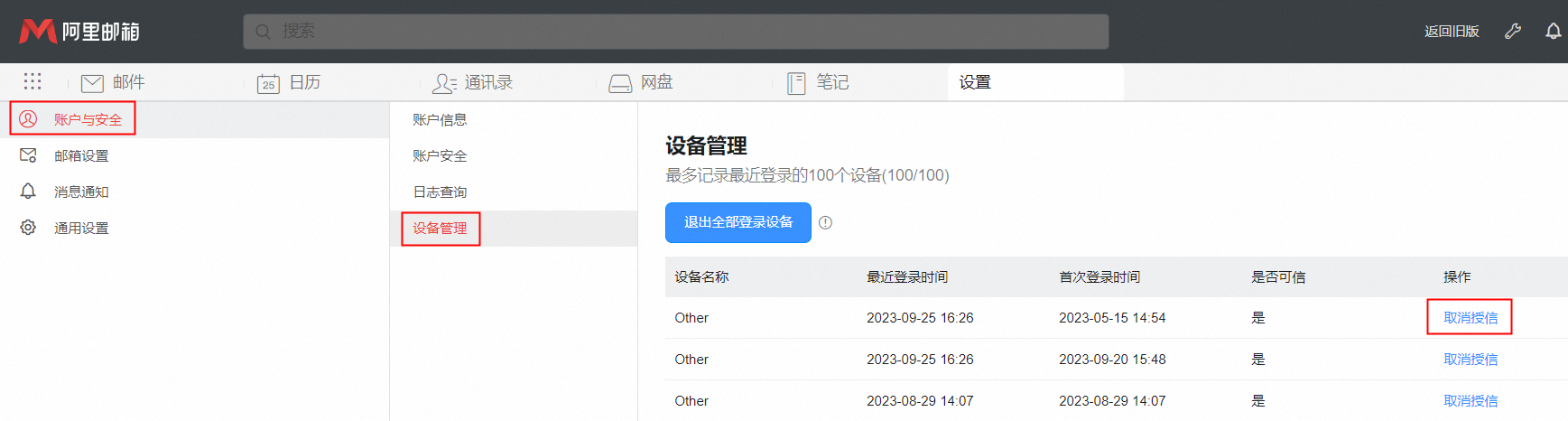The image size is (1568, 421).
Task: Open the notification bell in header
Action: pyautogui.click(x=1553, y=32)
